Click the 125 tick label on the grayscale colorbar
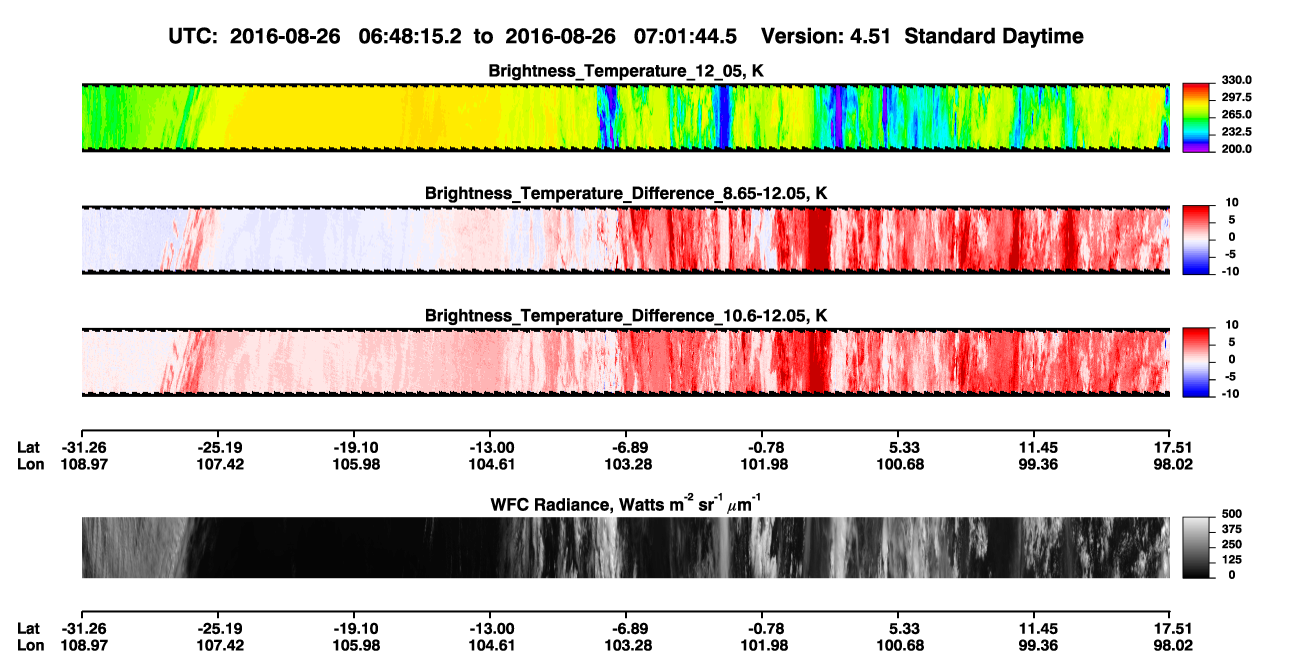Screen dimensions: 1300x667 pyautogui.click(x=1231, y=560)
